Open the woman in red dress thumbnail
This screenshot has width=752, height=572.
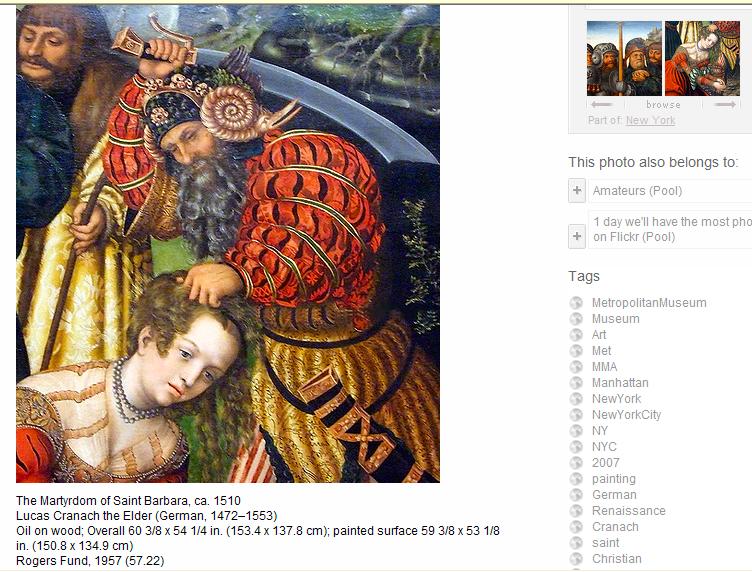tap(702, 58)
